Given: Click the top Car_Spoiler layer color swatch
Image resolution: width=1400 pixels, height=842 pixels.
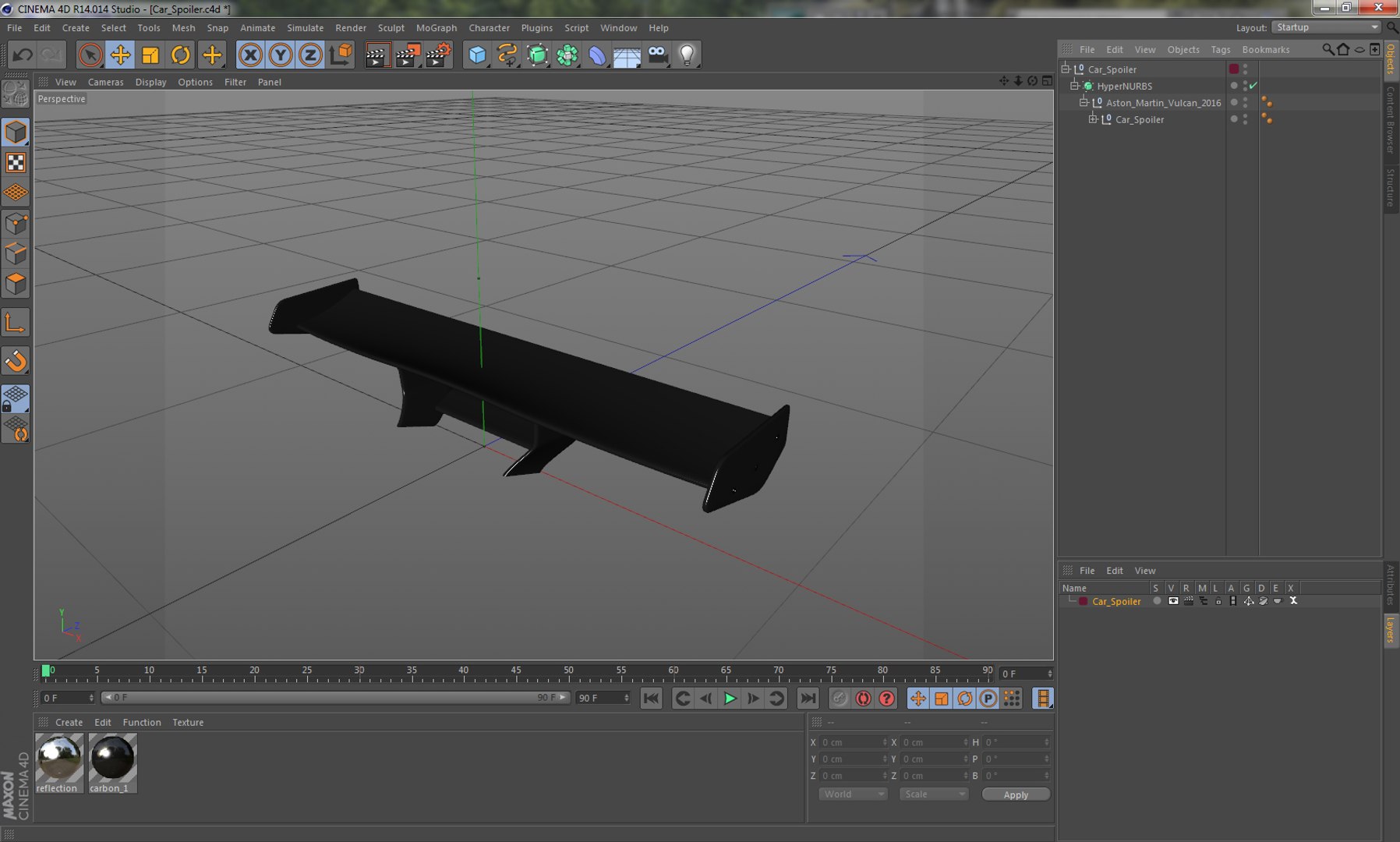Looking at the screenshot, I should 1234,69.
